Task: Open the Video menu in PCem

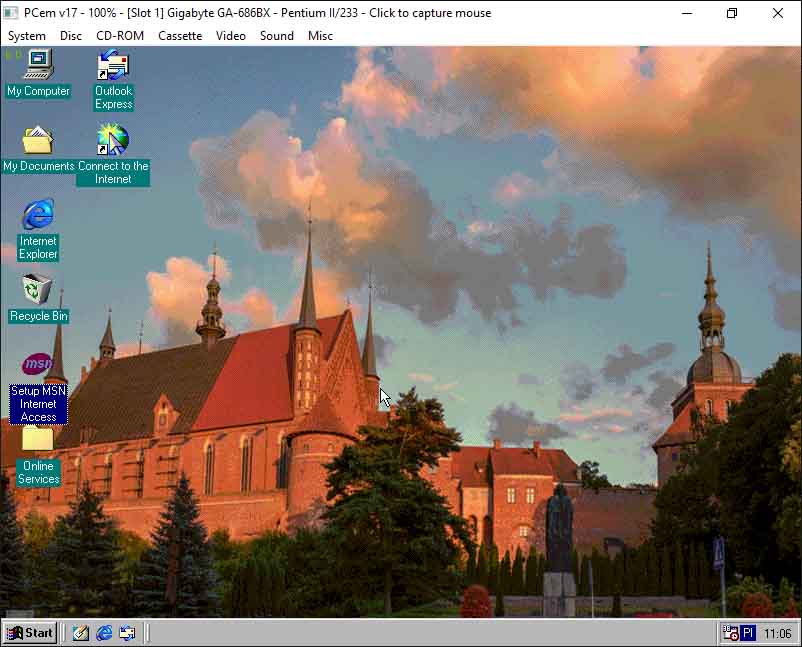Action: pyautogui.click(x=231, y=36)
